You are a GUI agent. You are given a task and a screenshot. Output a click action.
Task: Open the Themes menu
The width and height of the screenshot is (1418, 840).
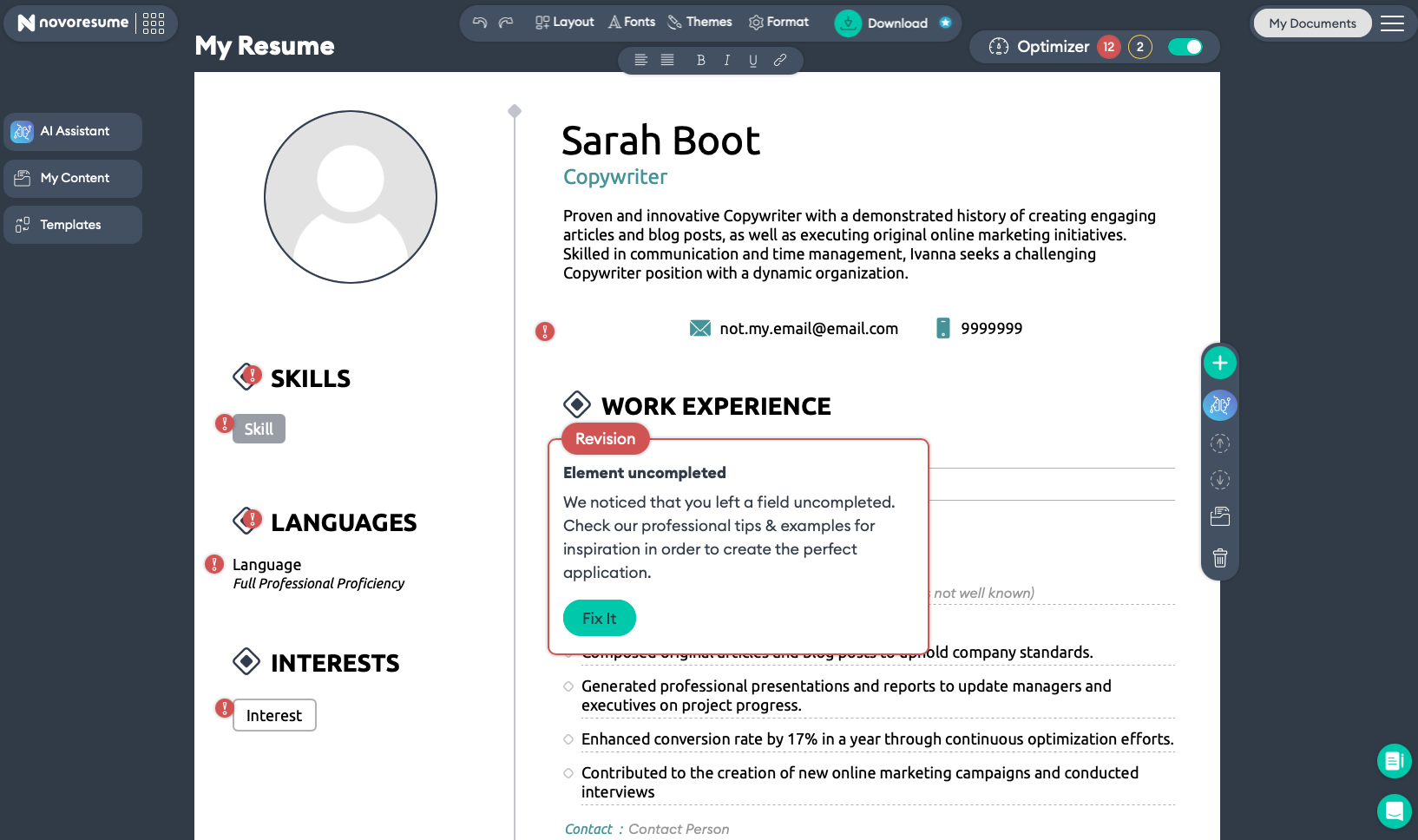[699, 23]
